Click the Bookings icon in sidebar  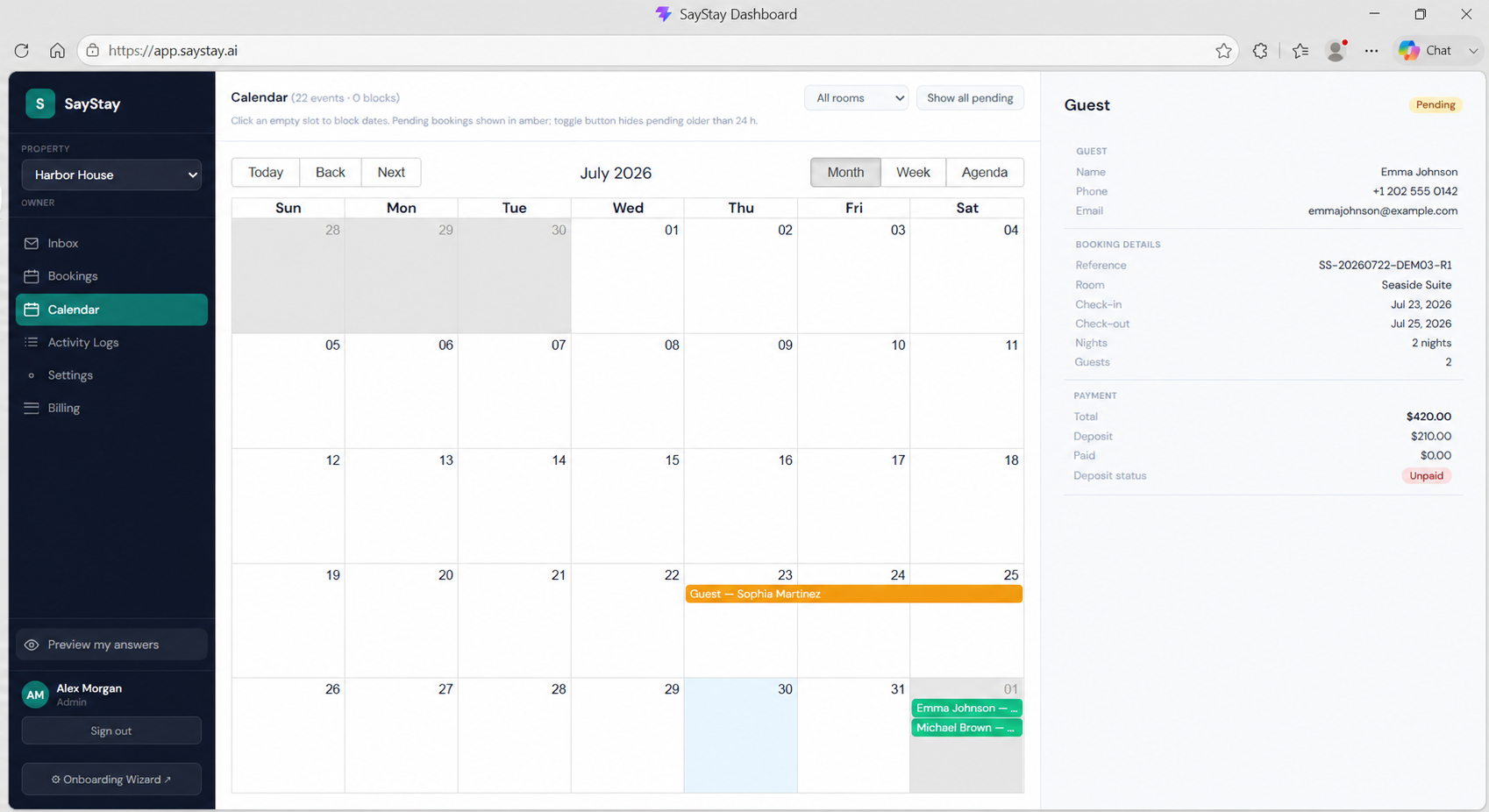click(32, 276)
